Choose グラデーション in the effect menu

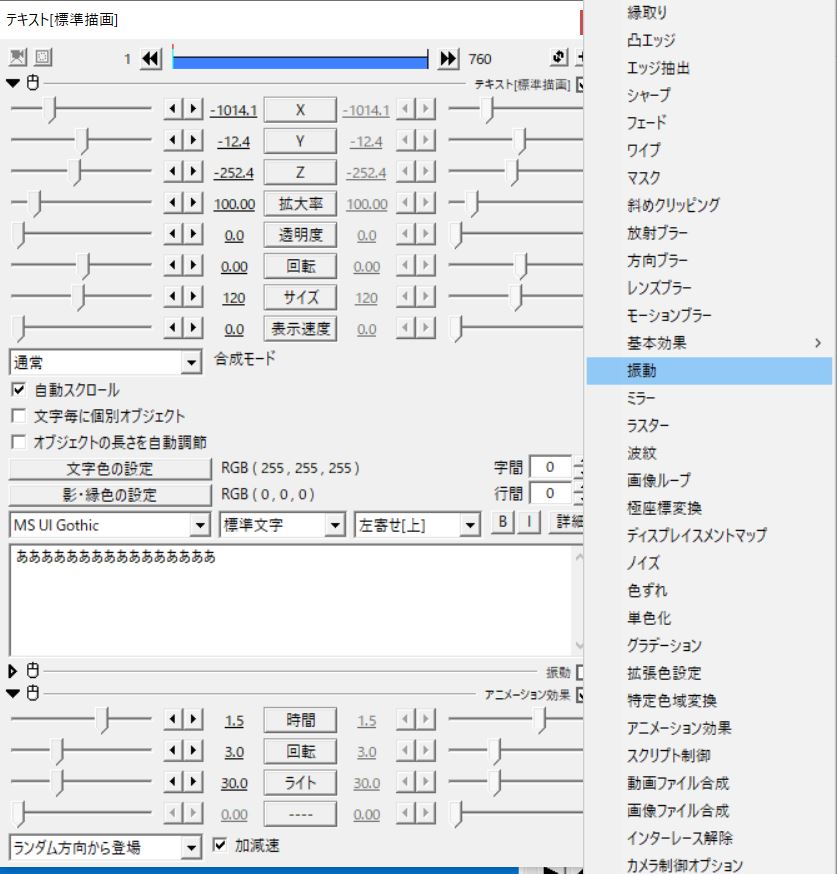(709, 645)
